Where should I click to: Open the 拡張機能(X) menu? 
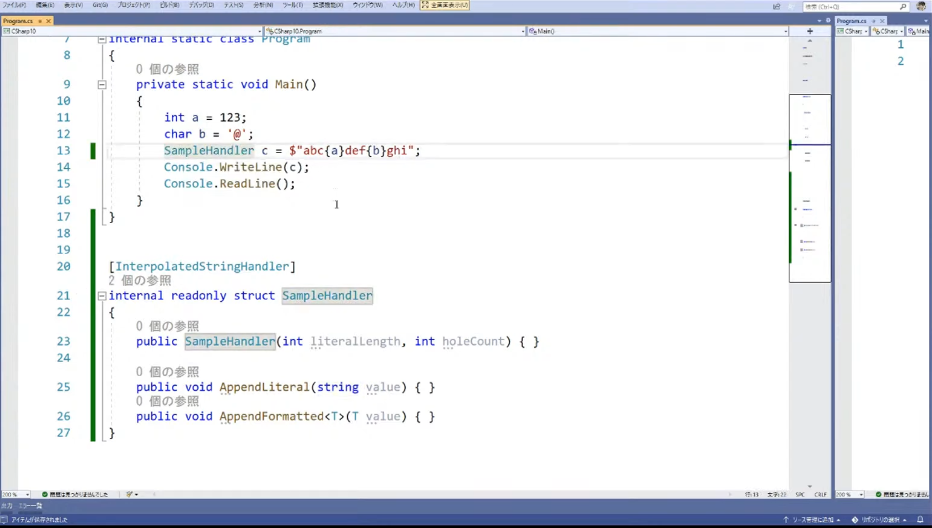(x=328, y=5)
